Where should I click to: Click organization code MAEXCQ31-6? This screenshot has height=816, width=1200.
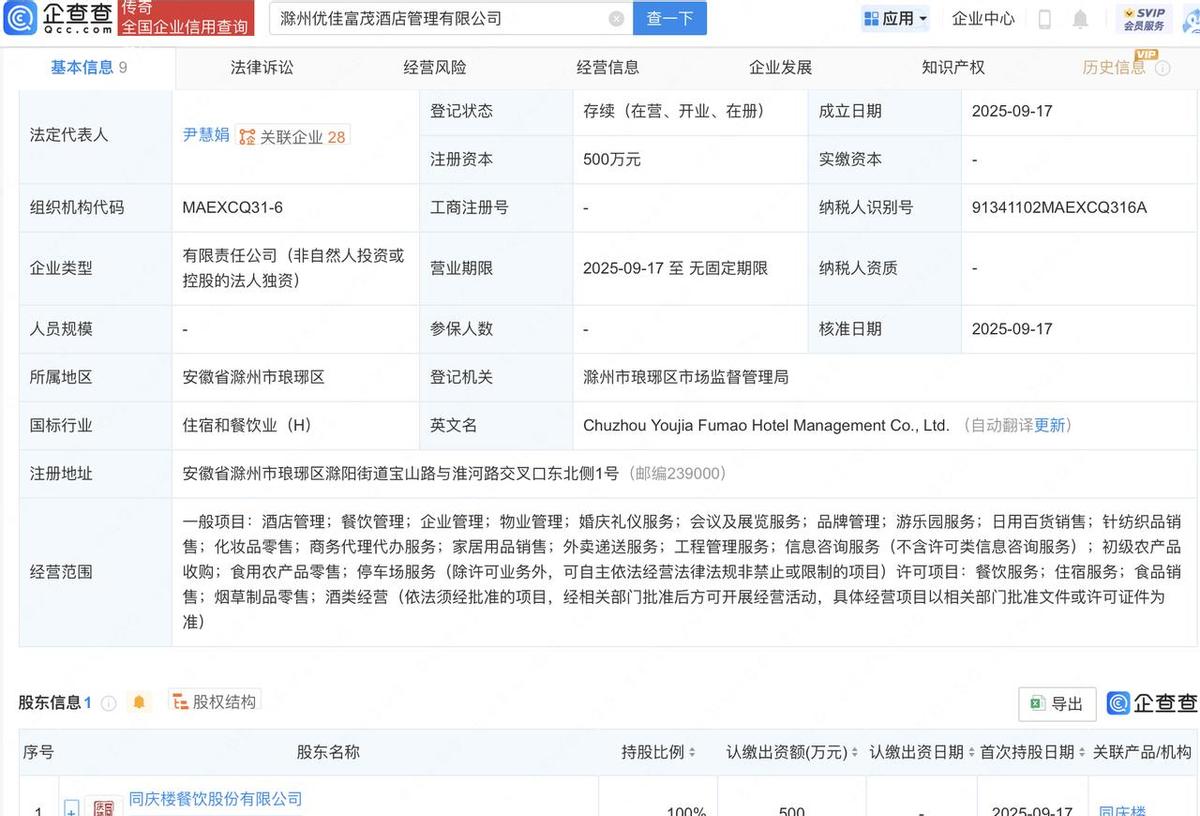[232, 208]
